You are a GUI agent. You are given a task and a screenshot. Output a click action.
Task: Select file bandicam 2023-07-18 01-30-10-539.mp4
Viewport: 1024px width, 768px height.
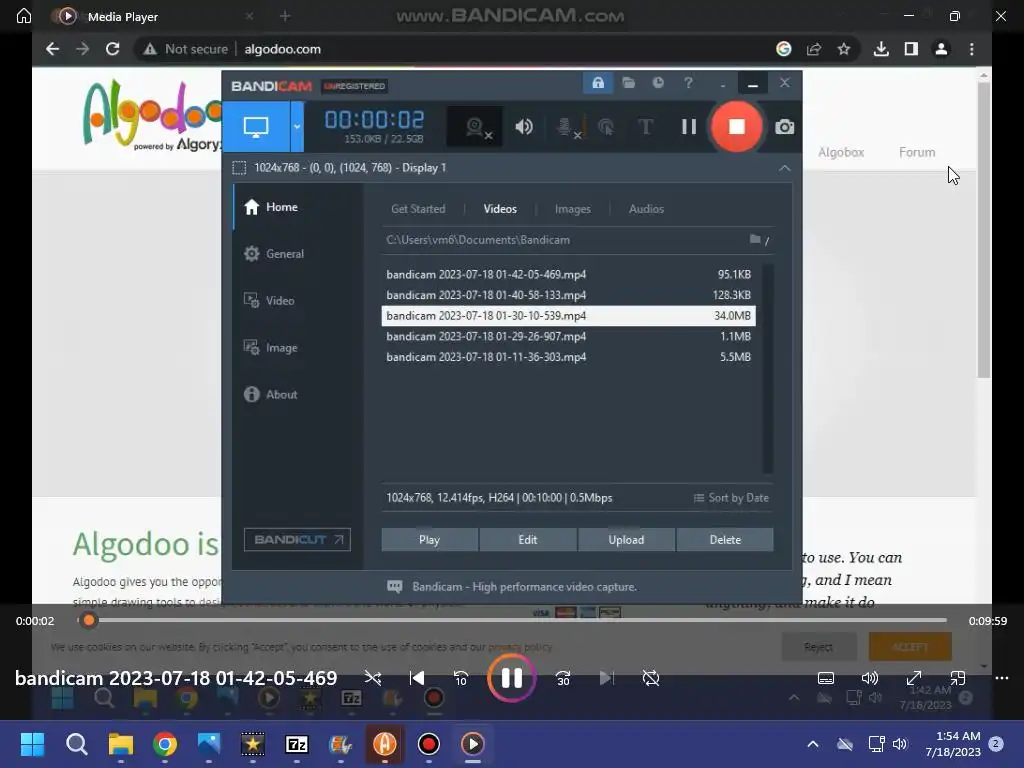click(568, 316)
